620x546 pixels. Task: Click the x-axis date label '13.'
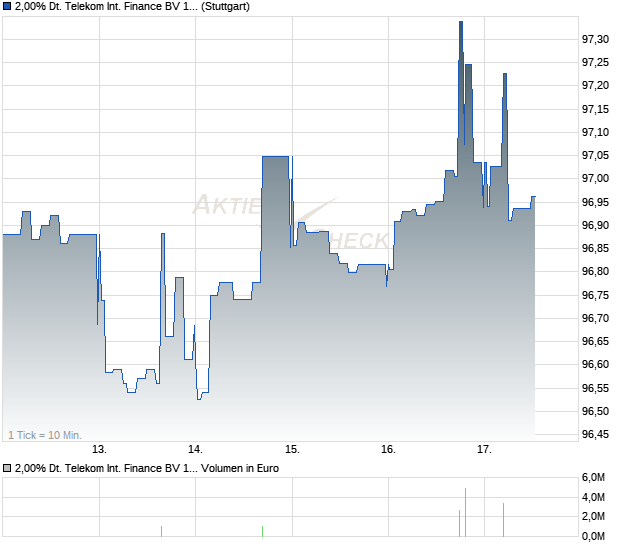[99, 450]
